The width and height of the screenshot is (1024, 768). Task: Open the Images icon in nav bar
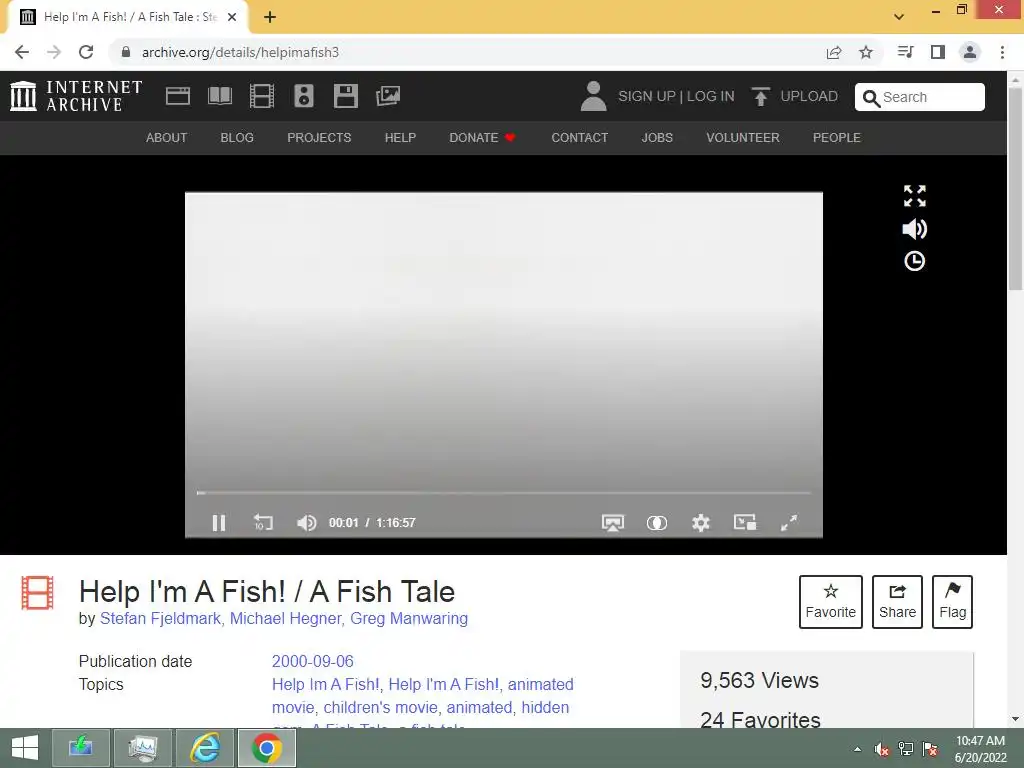pos(388,96)
